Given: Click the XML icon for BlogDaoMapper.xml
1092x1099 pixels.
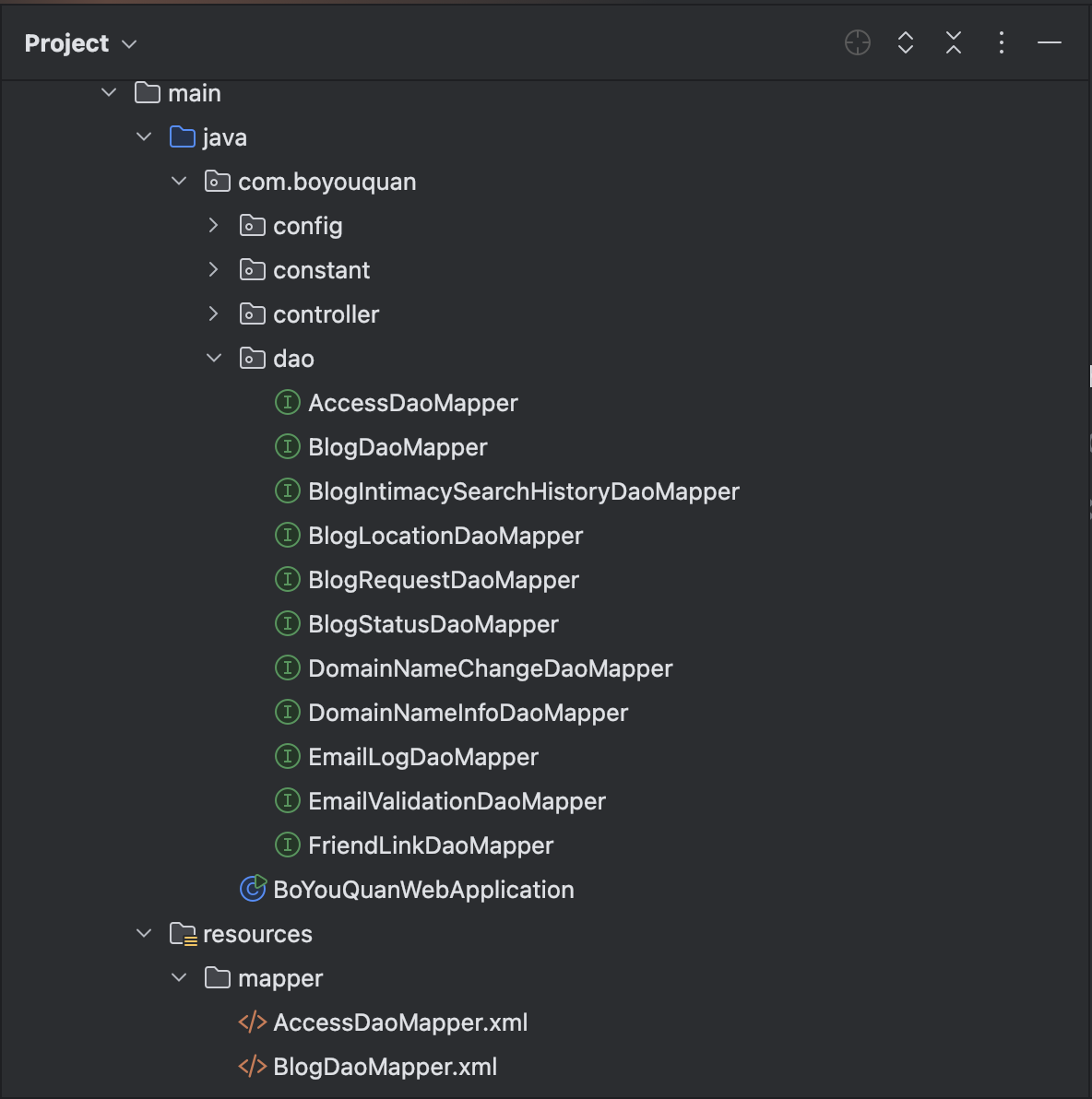Looking at the screenshot, I should click(x=252, y=1067).
